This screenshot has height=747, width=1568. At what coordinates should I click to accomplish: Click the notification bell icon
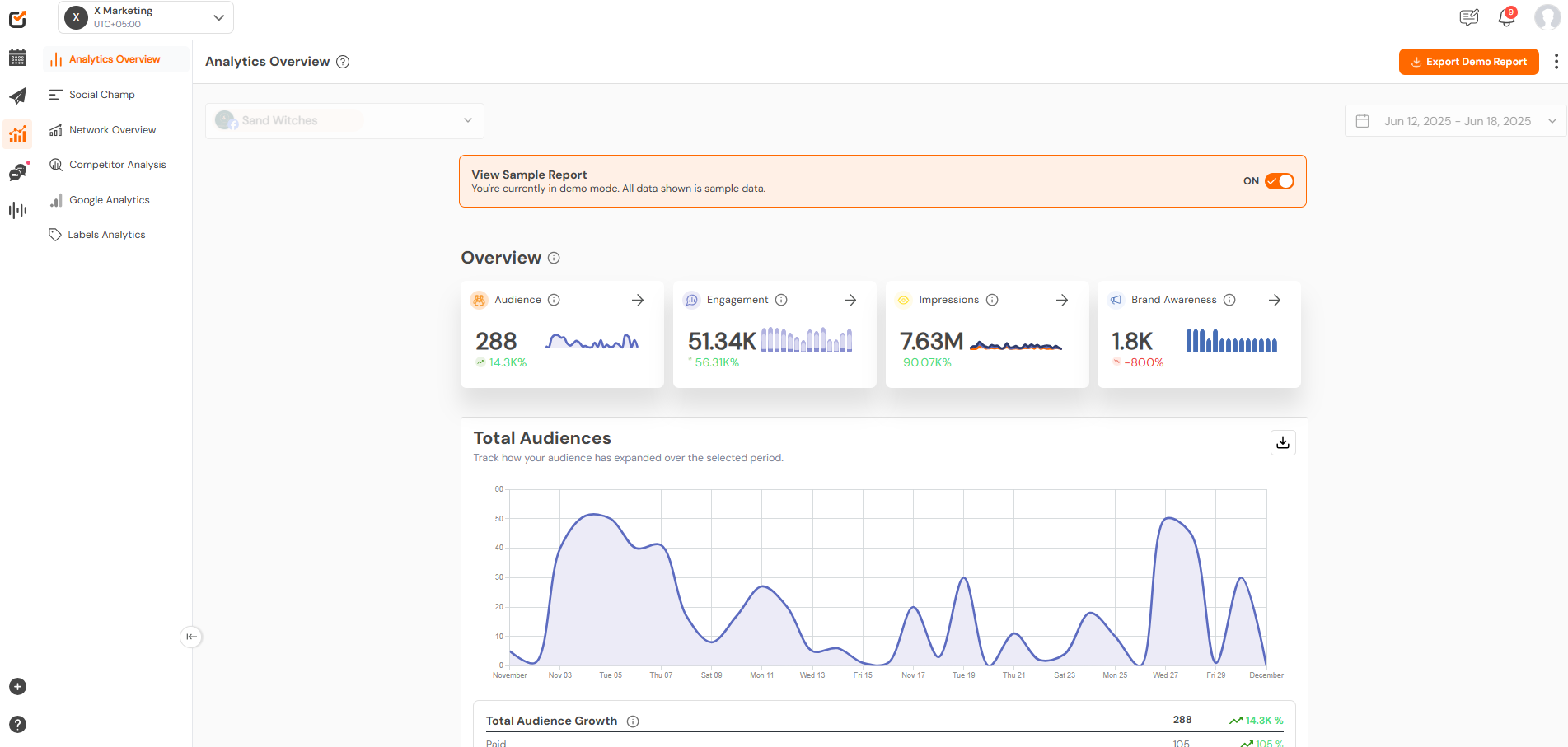pos(1506,17)
